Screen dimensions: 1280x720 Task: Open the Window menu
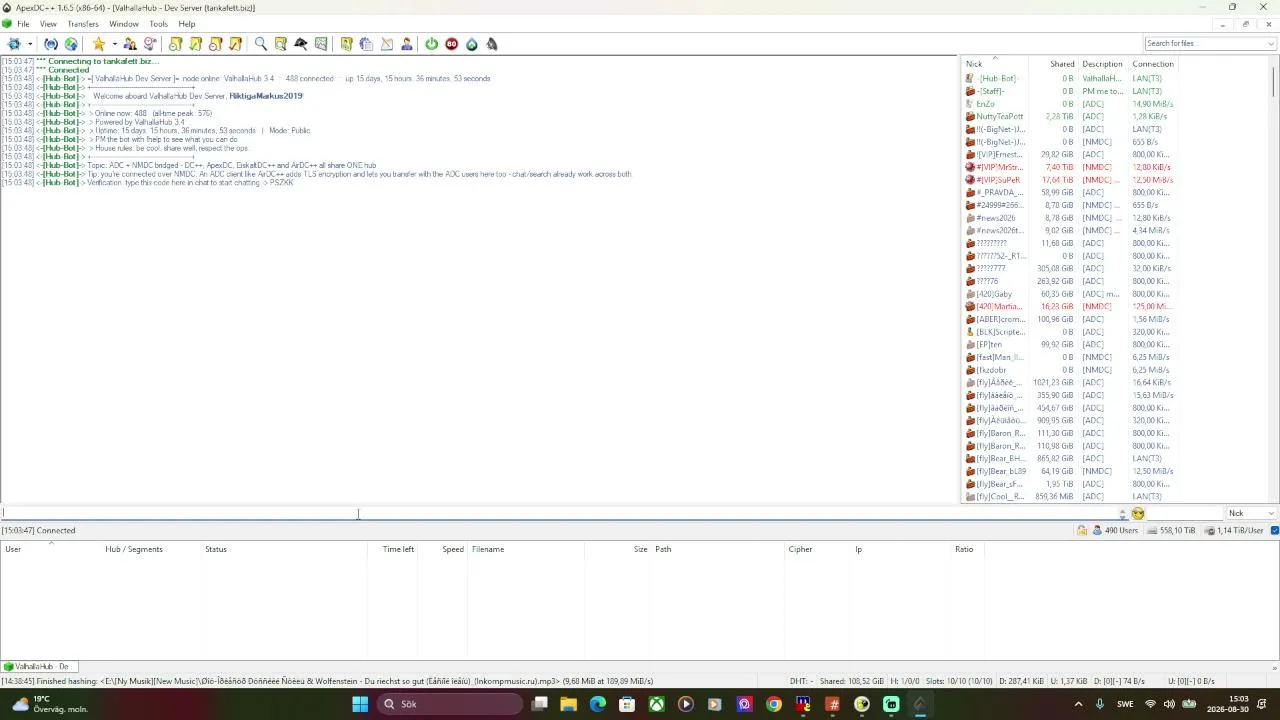click(124, 24)
